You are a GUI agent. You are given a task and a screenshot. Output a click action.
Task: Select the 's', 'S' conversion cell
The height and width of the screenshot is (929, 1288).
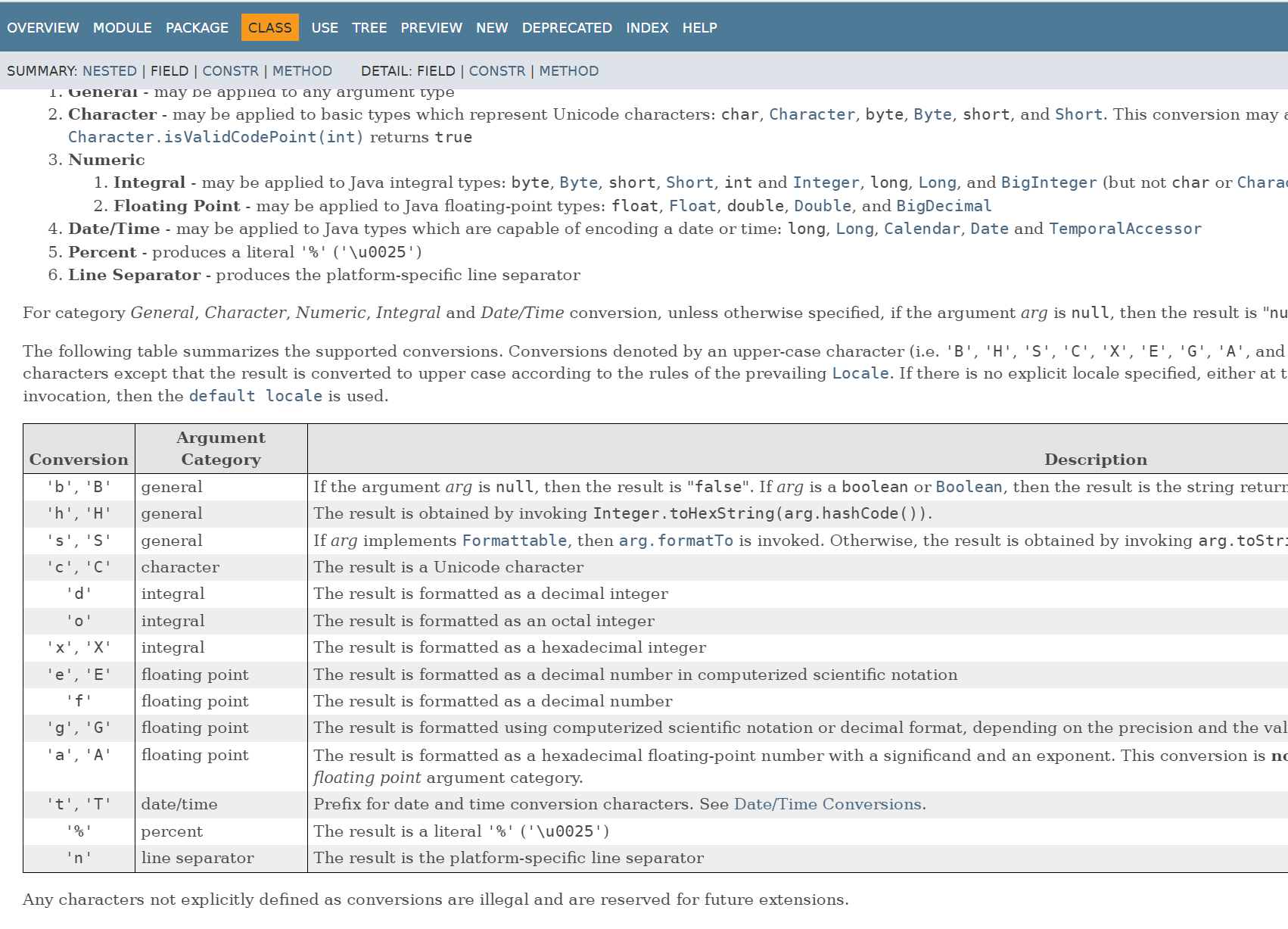click(x=79, y=541)
